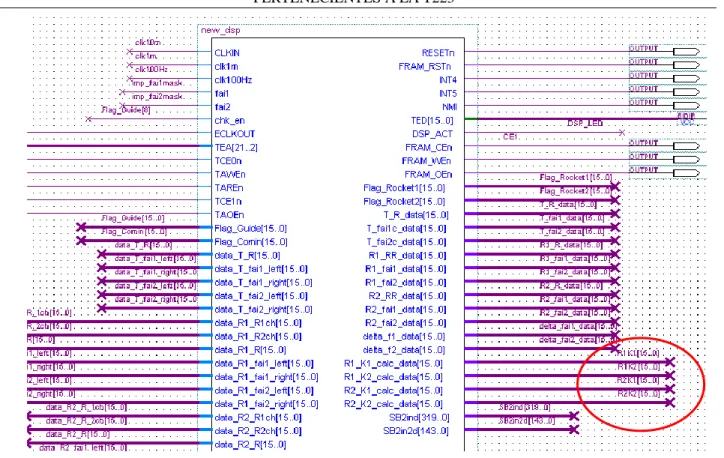Click the DSP_ACT port label
The width and height of the screenshot is (724, 458).
pos(433,134)
